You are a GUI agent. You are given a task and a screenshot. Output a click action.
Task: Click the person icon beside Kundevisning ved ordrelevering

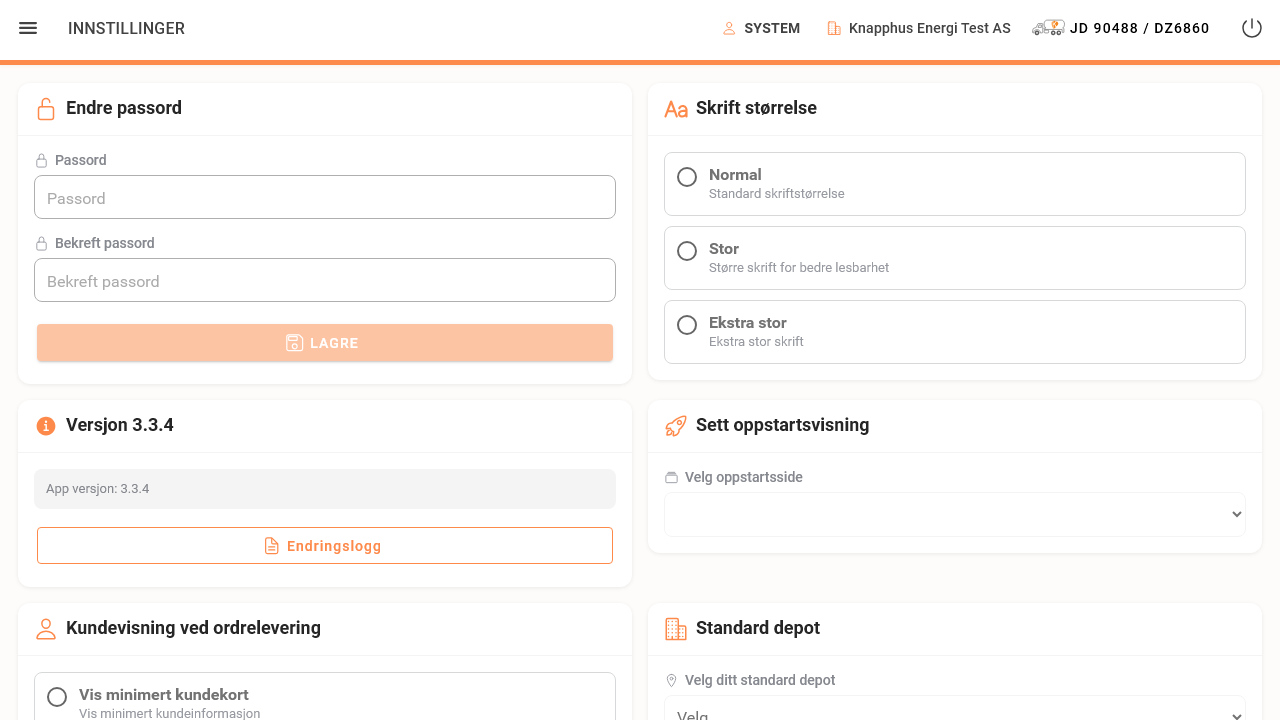46,629
